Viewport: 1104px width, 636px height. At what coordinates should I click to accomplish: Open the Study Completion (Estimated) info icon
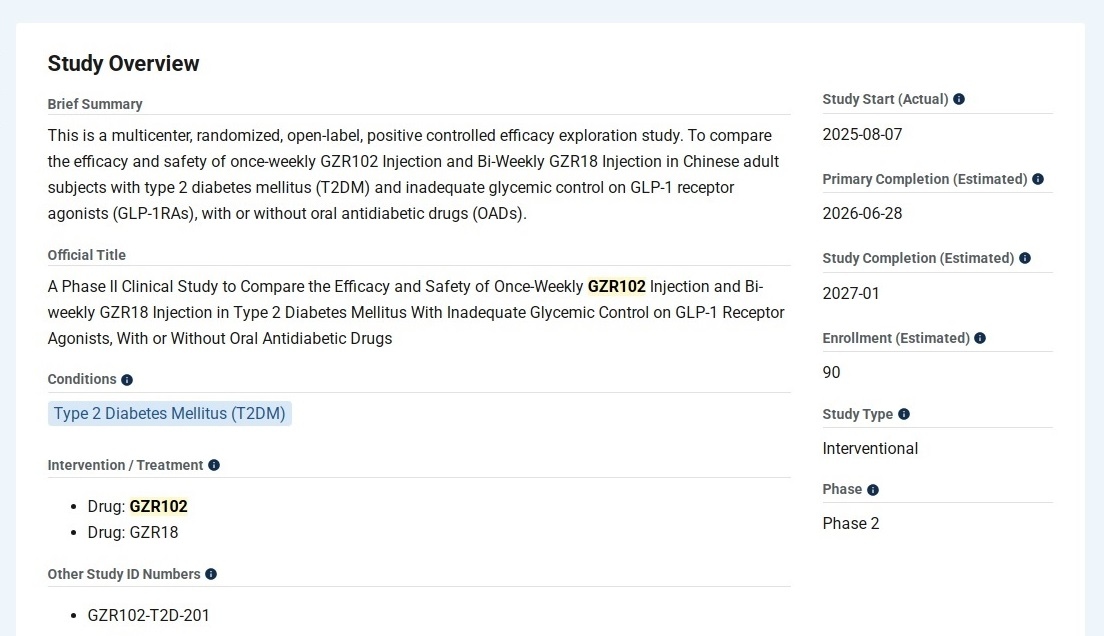click(x=1025, y=258)
